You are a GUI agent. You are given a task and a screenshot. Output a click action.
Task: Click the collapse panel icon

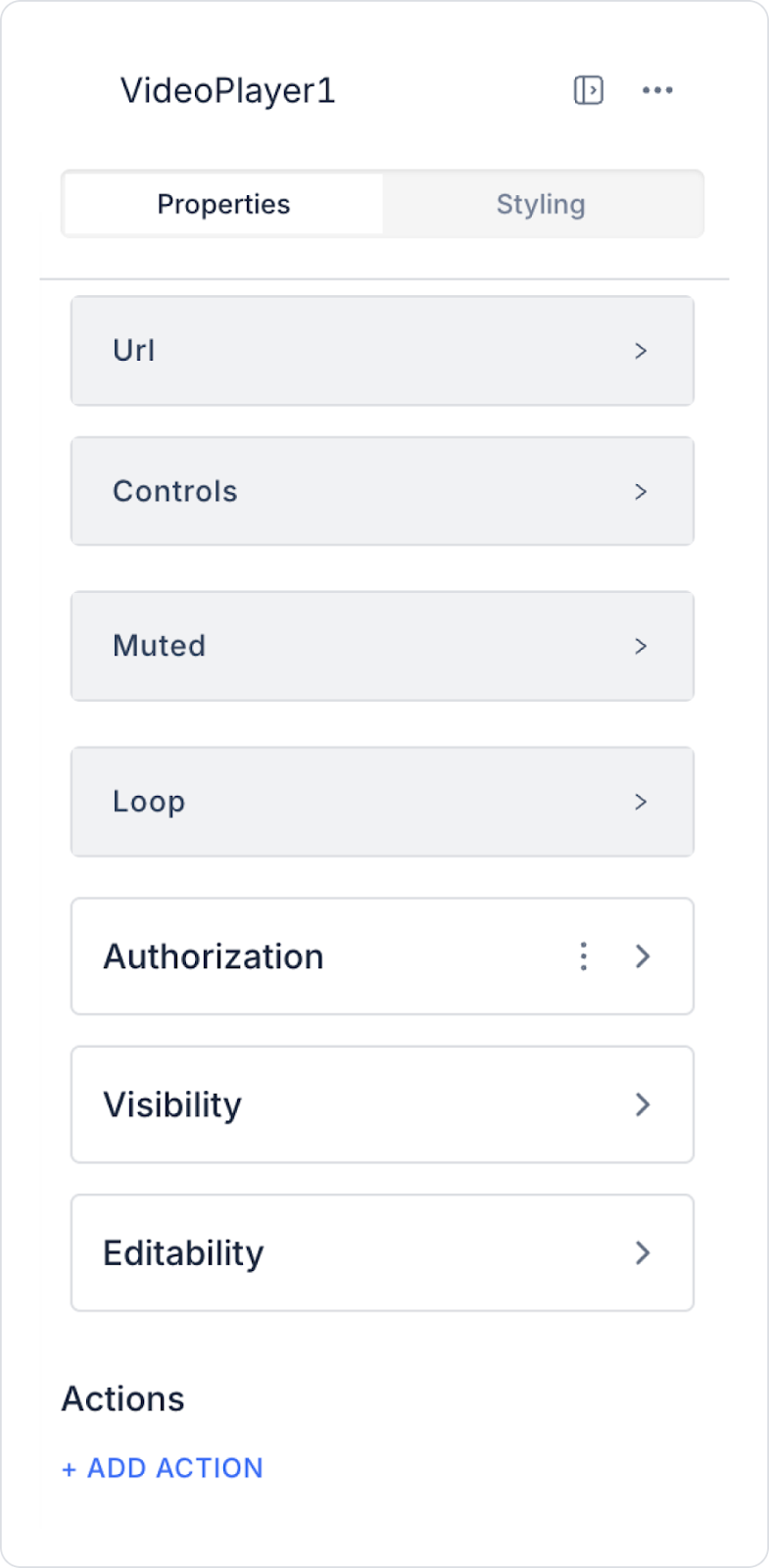(588, 90)
